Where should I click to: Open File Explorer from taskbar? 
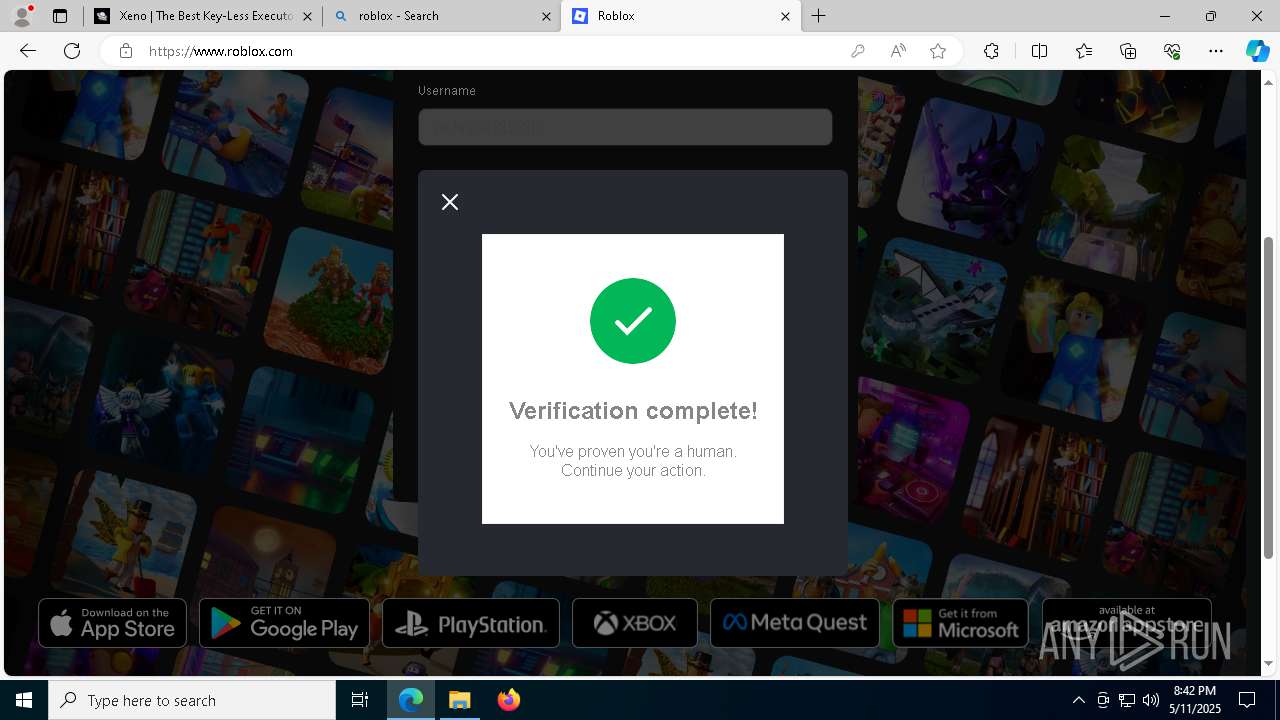pyautogui.click(x=459, y=700)
